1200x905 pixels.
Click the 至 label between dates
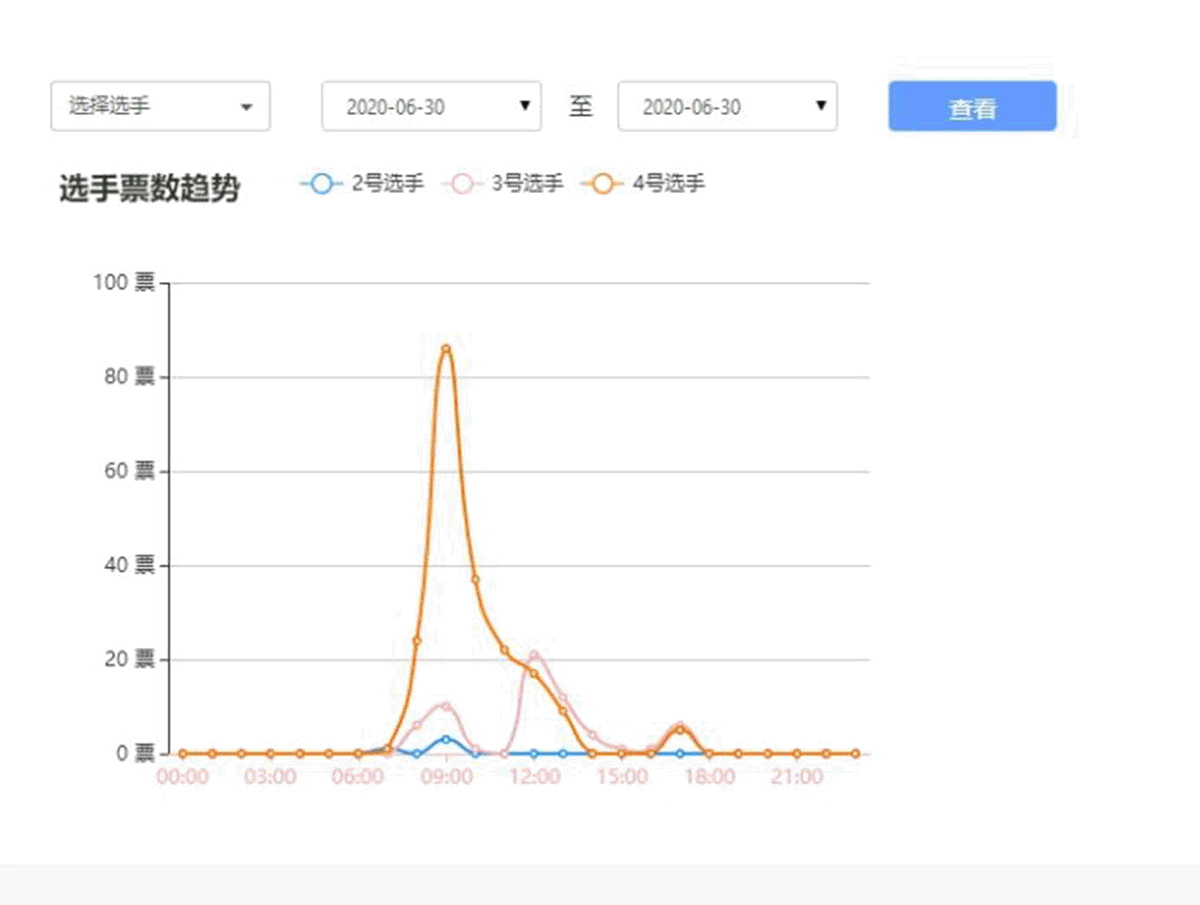coord(581,106)
